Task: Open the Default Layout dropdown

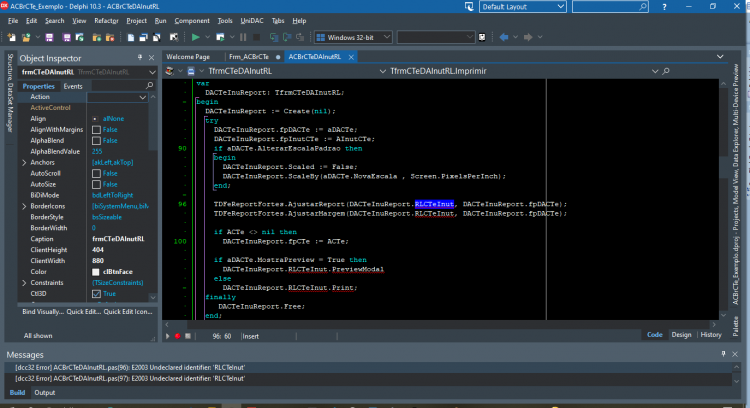Action: [522, 7]
